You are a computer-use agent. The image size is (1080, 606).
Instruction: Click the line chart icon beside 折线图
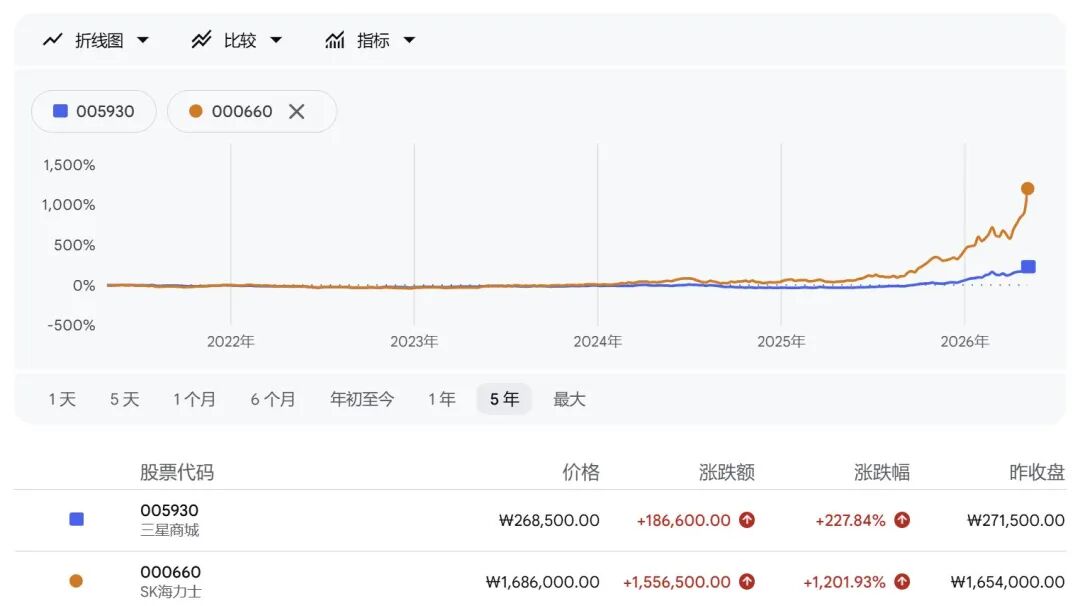[53, 40]
